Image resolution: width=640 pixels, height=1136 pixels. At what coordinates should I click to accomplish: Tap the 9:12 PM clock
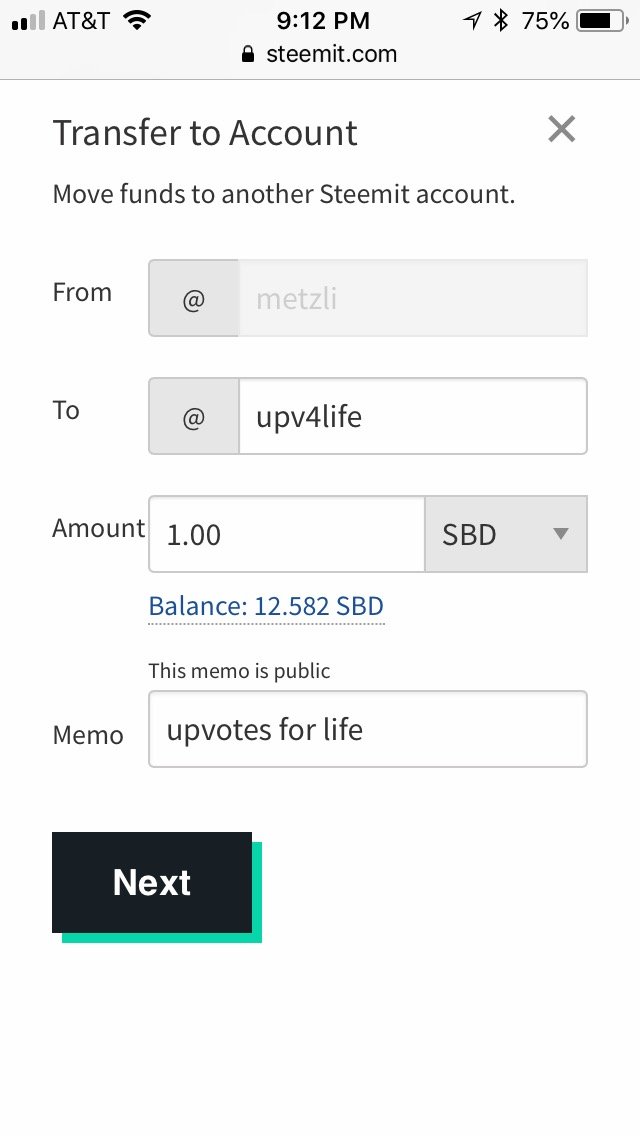click(x=323, y=21)
